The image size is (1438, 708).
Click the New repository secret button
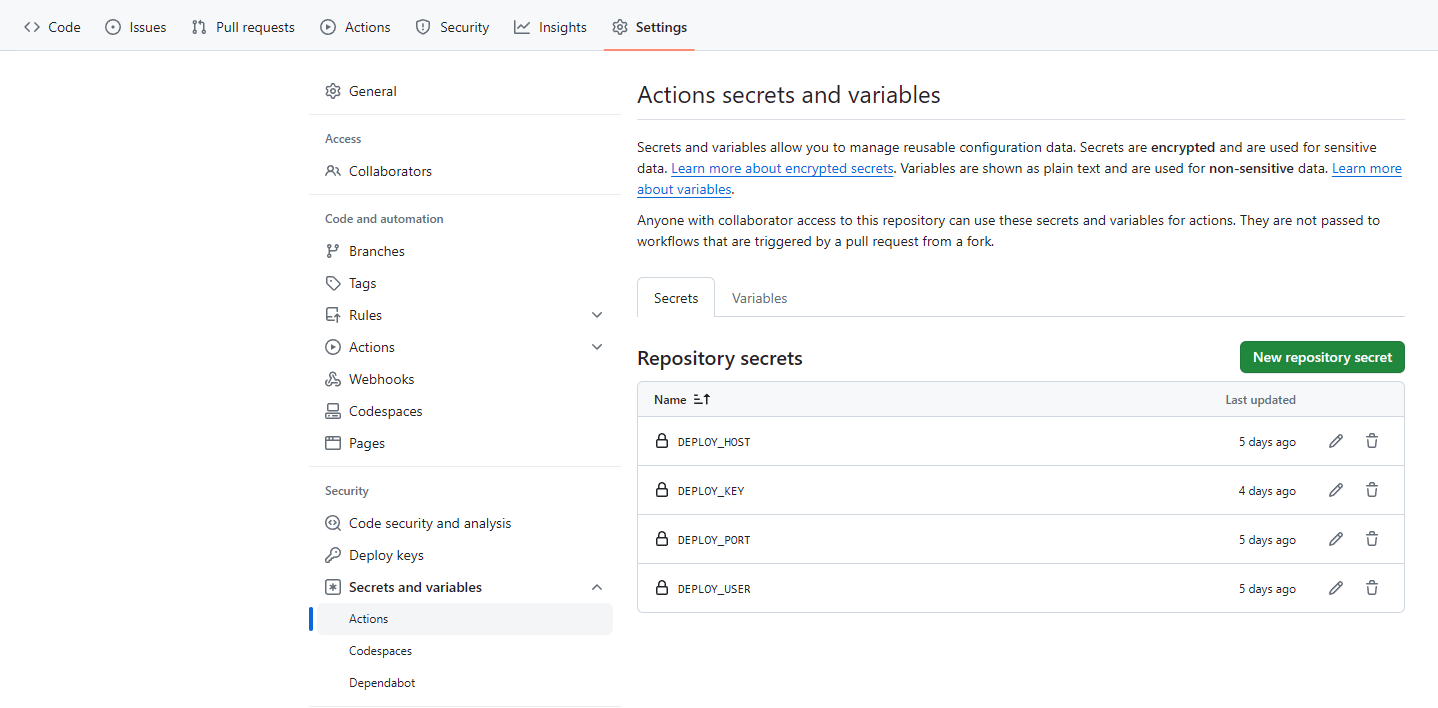1321,357
